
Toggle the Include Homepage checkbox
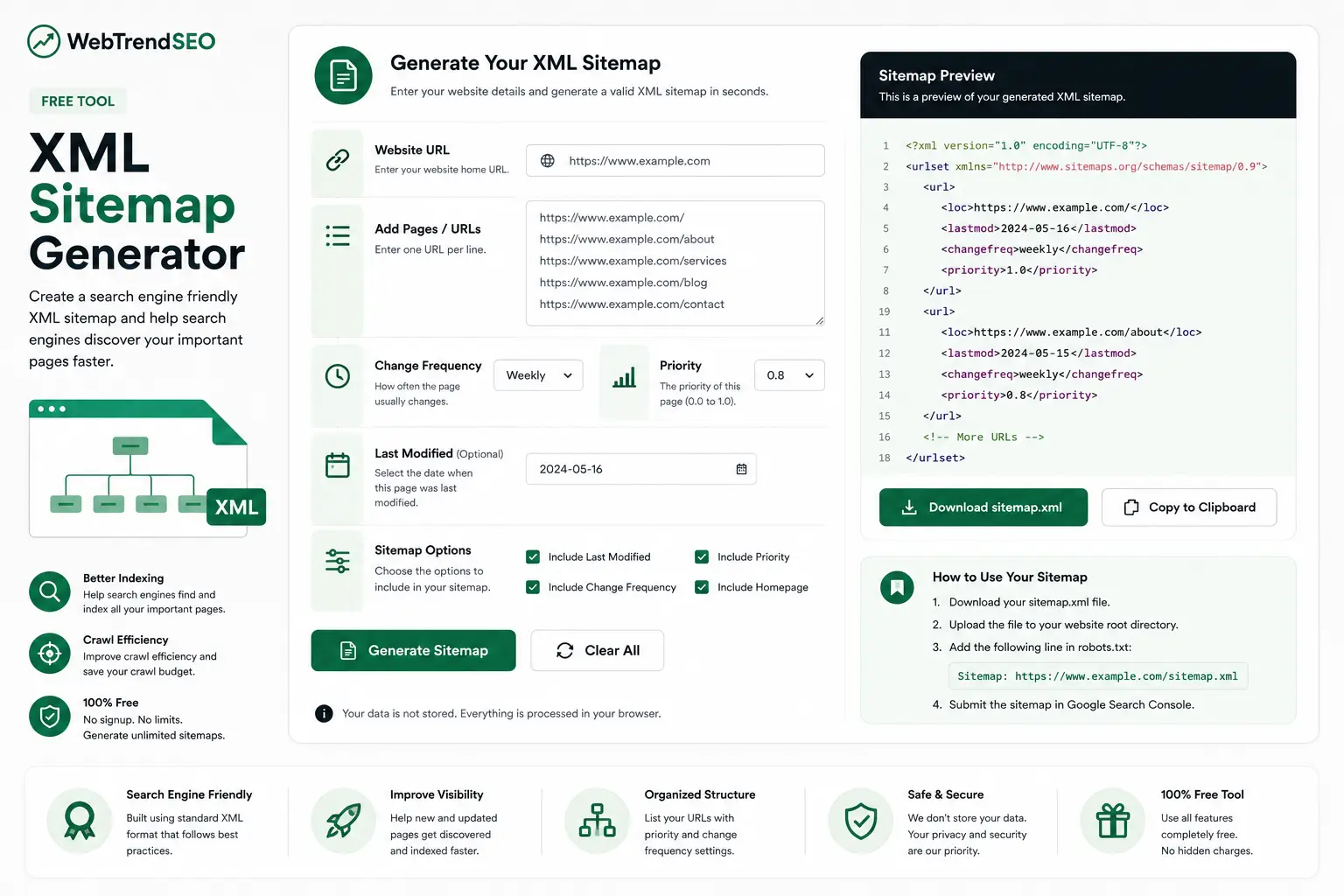[702, 587]
